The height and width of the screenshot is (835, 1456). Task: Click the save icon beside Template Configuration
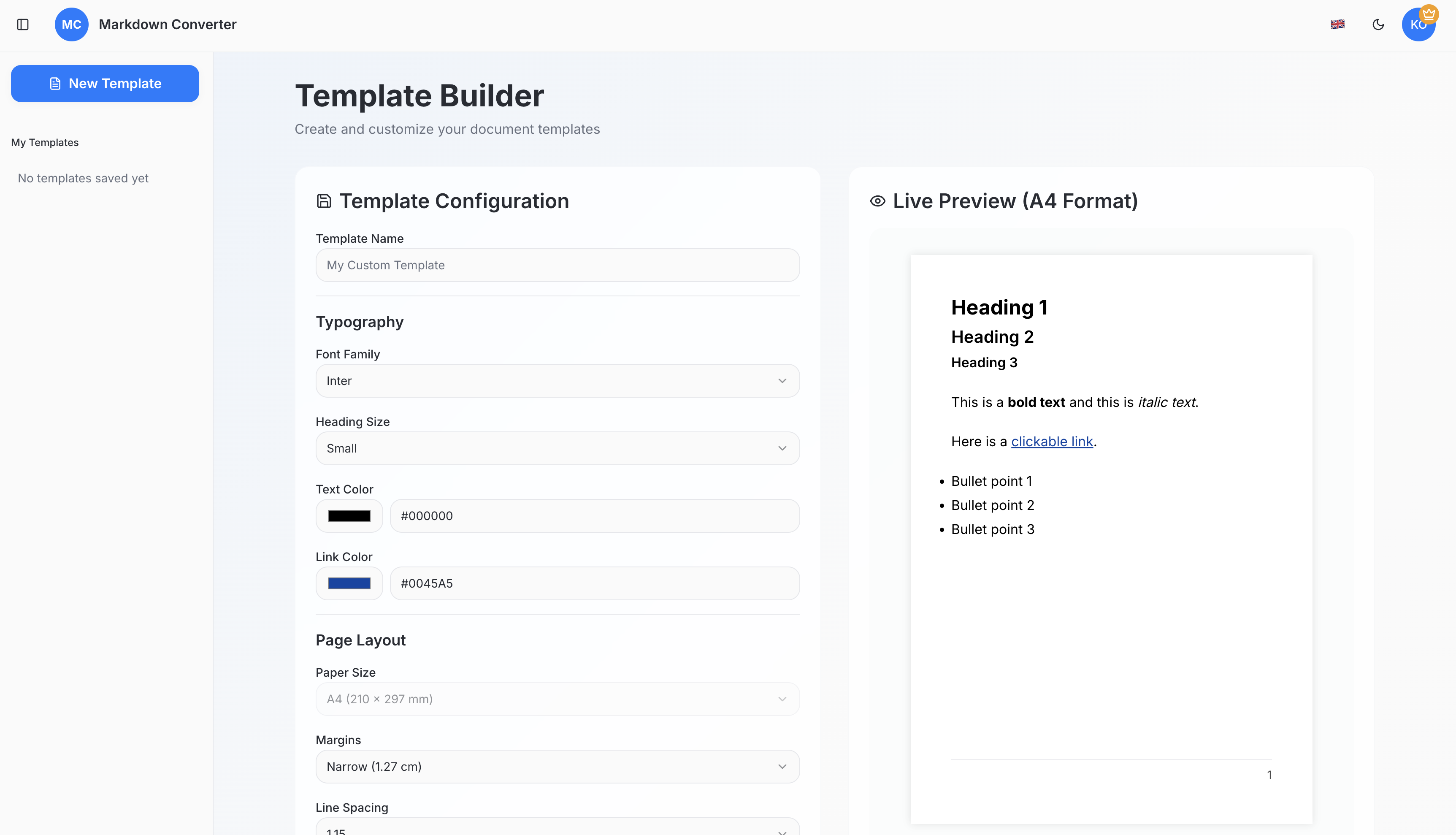[324, 201]
